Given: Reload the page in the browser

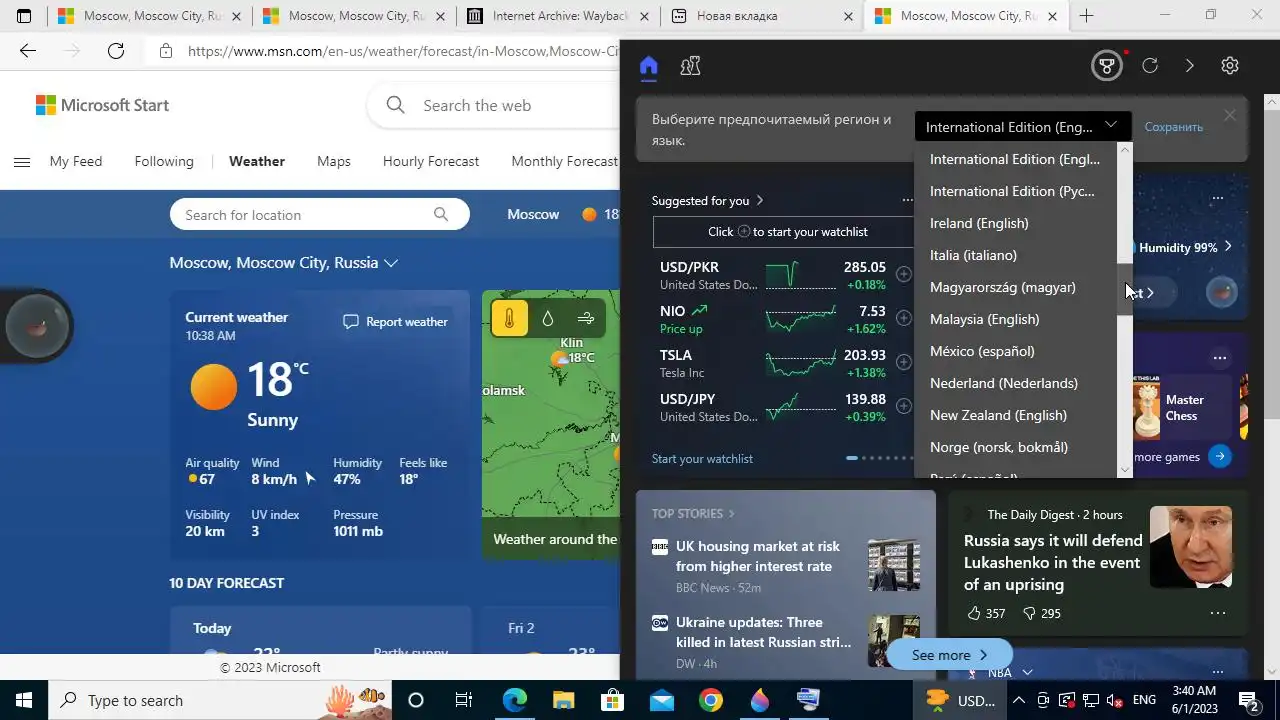Looking at the screenshot, I should [116, 51].
